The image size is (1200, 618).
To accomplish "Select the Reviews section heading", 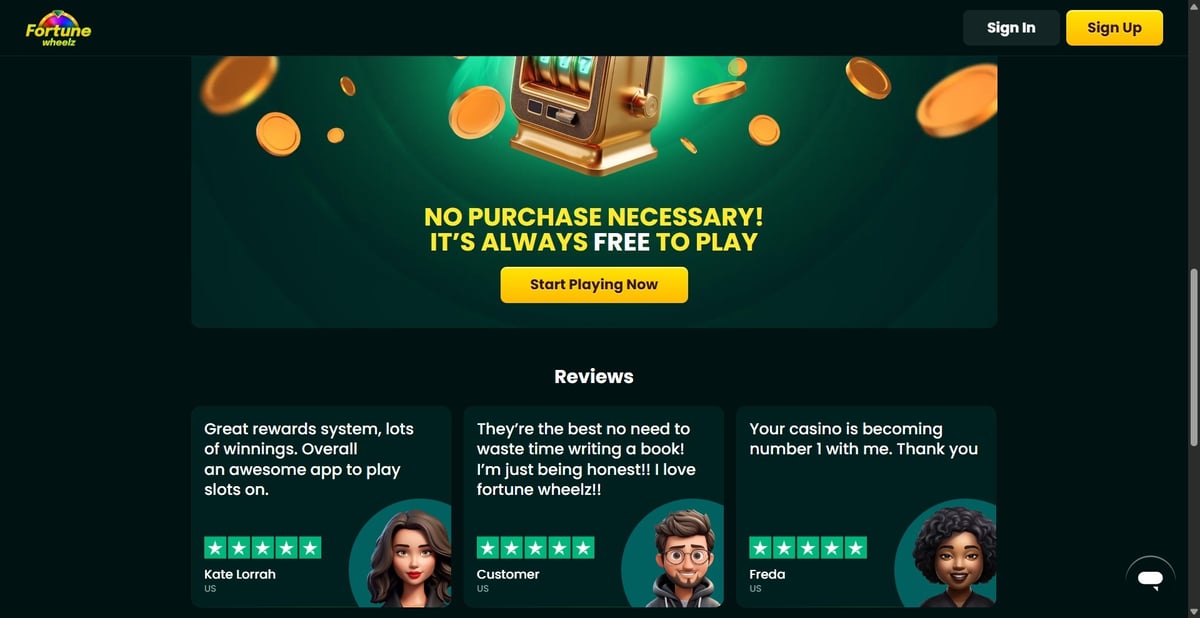I will coord(594,377).
